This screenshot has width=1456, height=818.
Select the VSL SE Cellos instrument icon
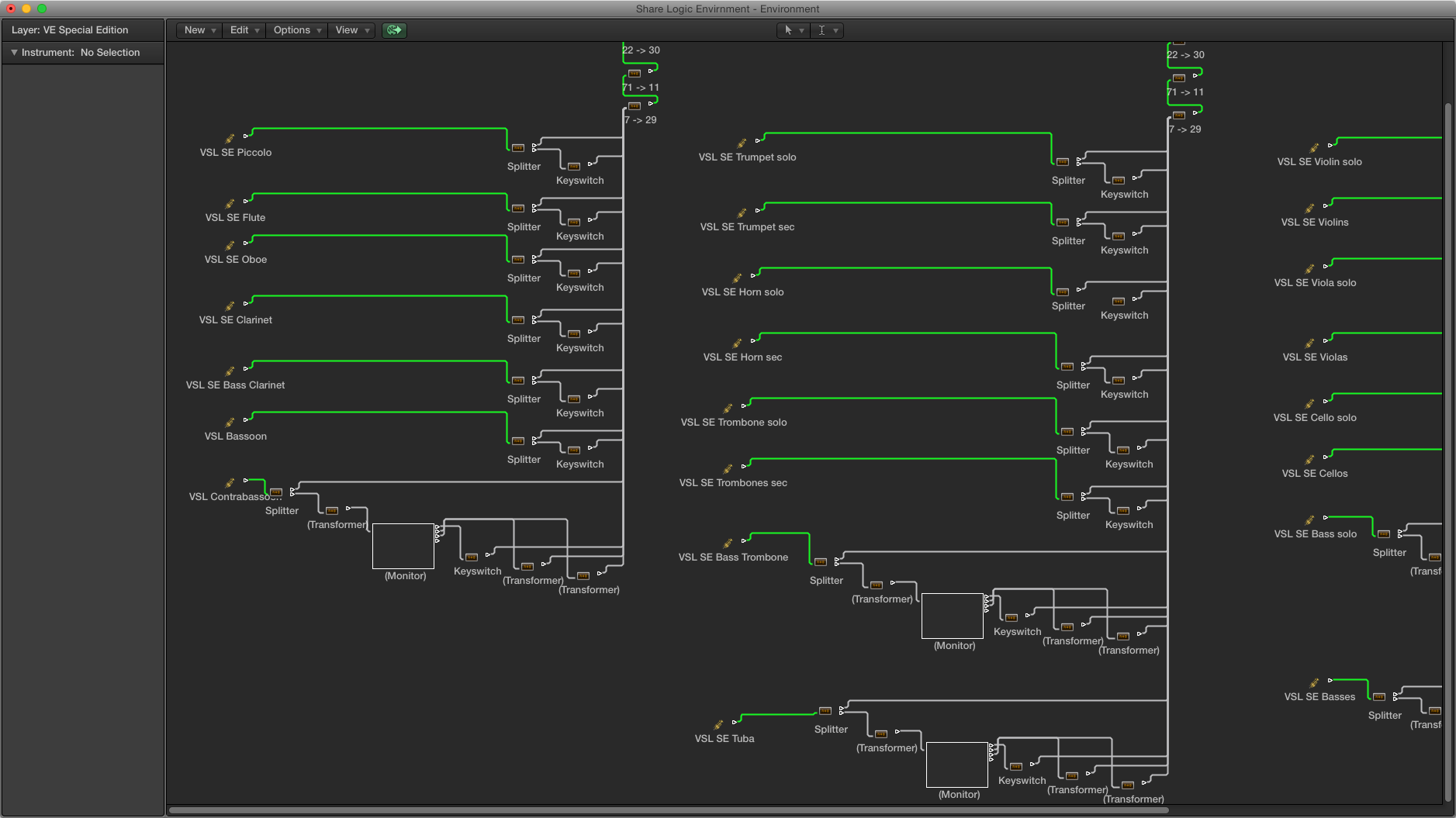pyautogui.click(x=1309, y=461)
